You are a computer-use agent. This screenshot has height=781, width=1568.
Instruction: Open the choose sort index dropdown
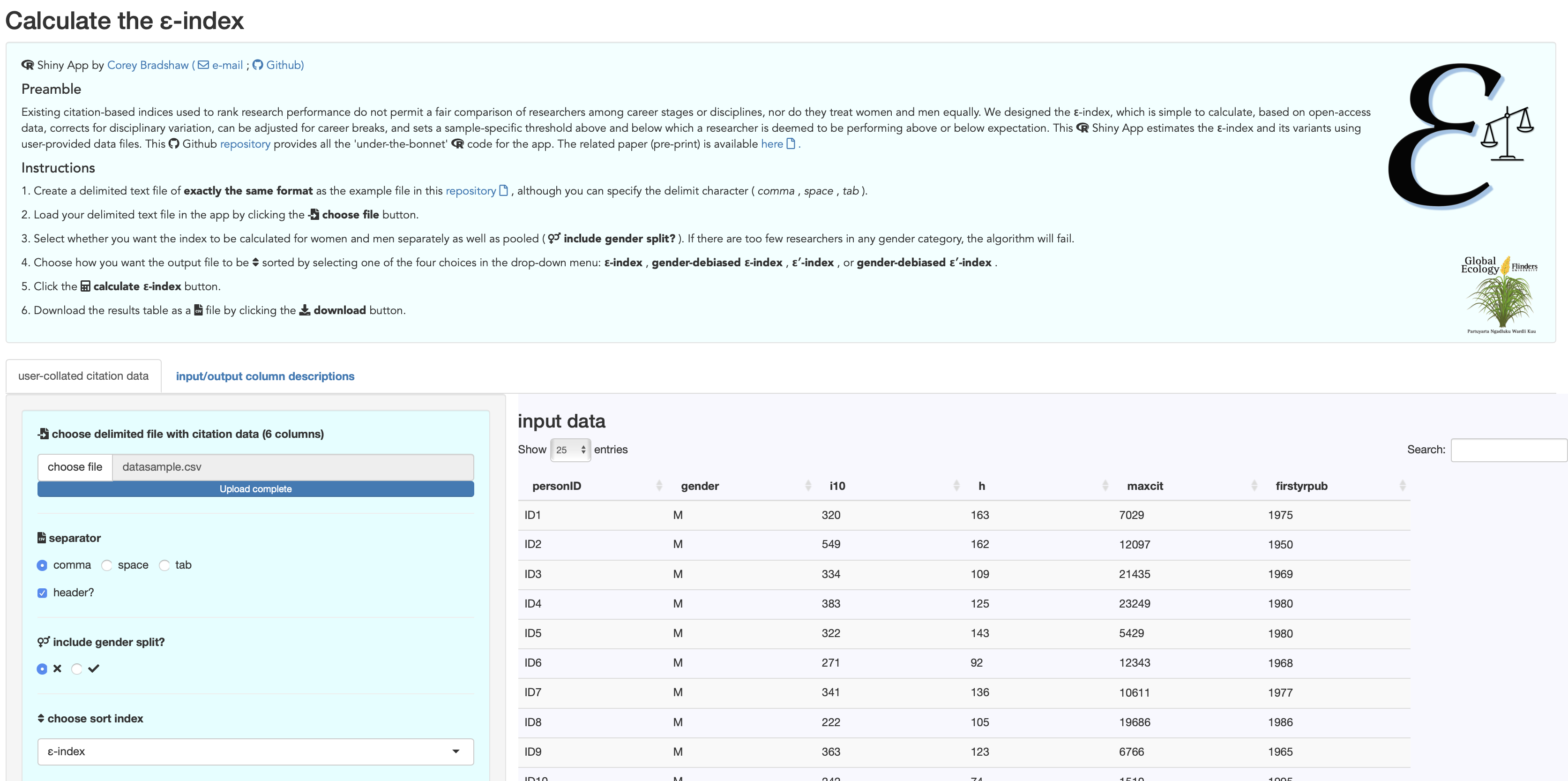tap(255, 752)
